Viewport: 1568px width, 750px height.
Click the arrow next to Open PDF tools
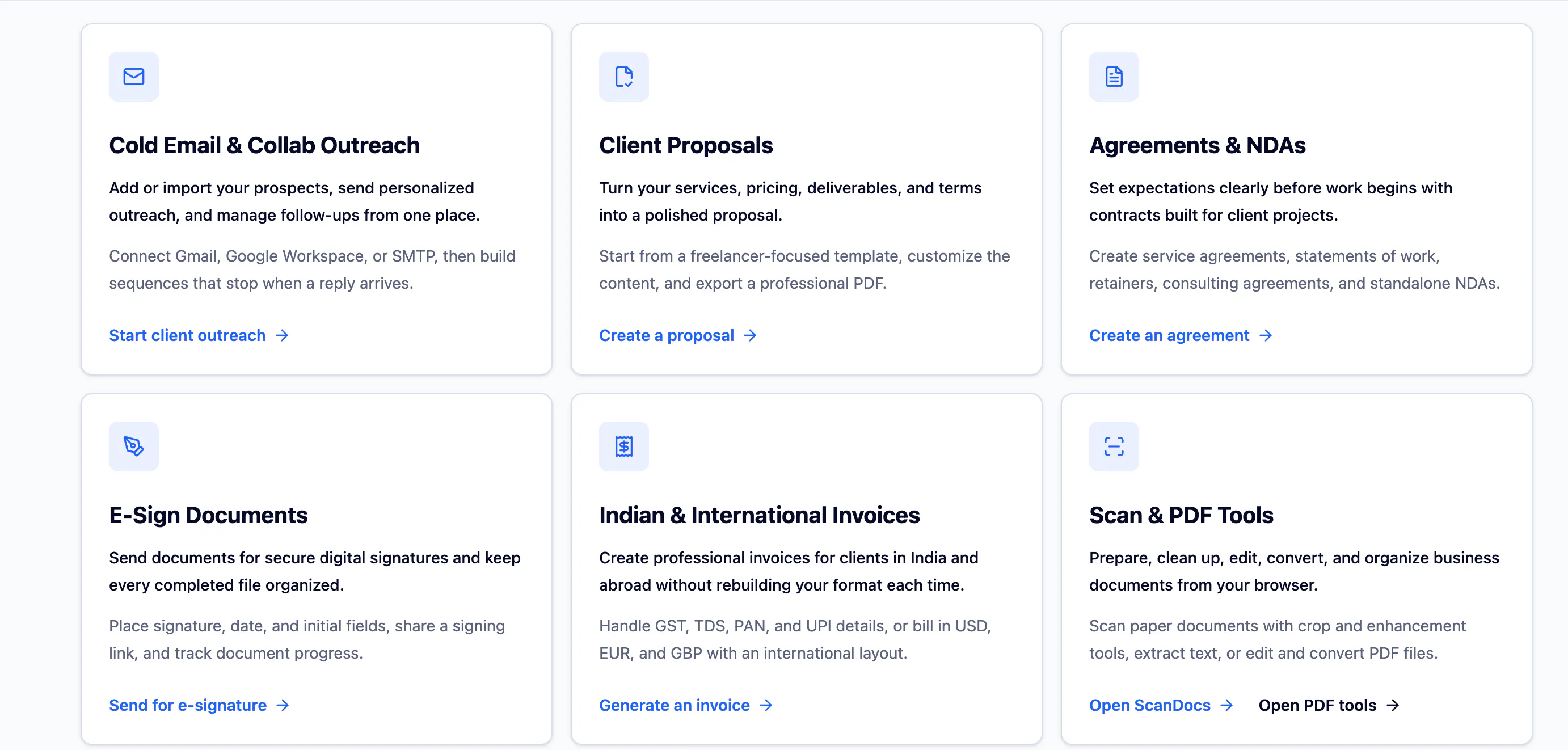click(1393, 705)
